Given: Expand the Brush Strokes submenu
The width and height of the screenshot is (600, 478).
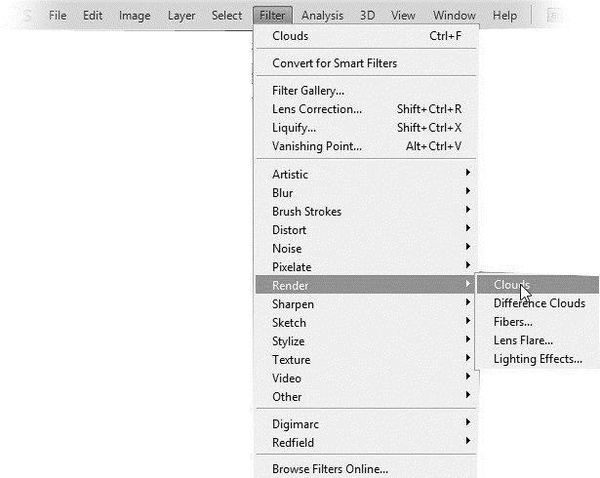Looking at the screenshot, I should pos(306,211).
